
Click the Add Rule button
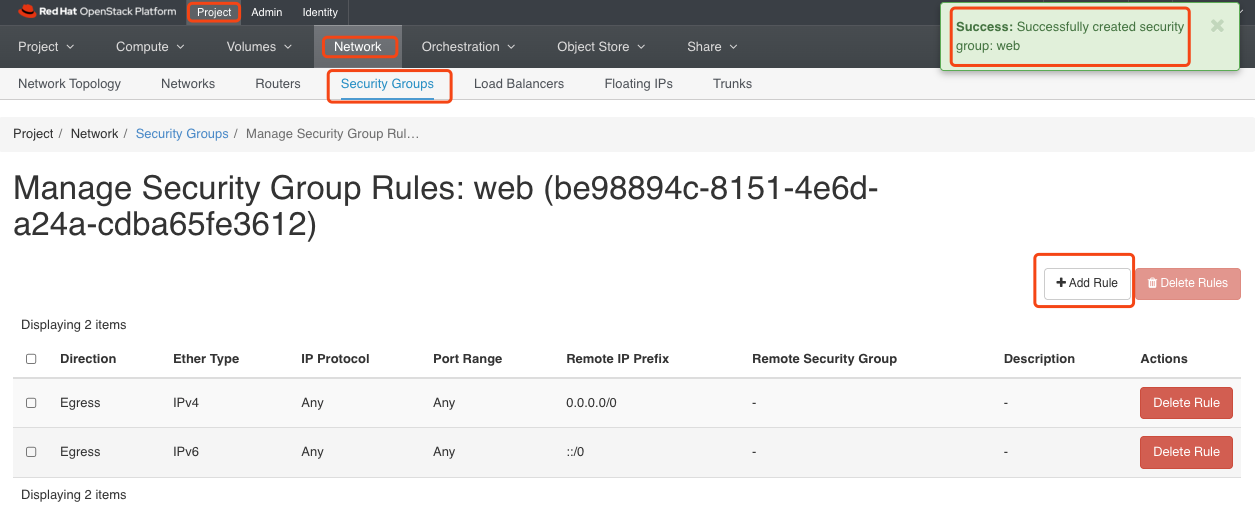[x=1087, y=283]
